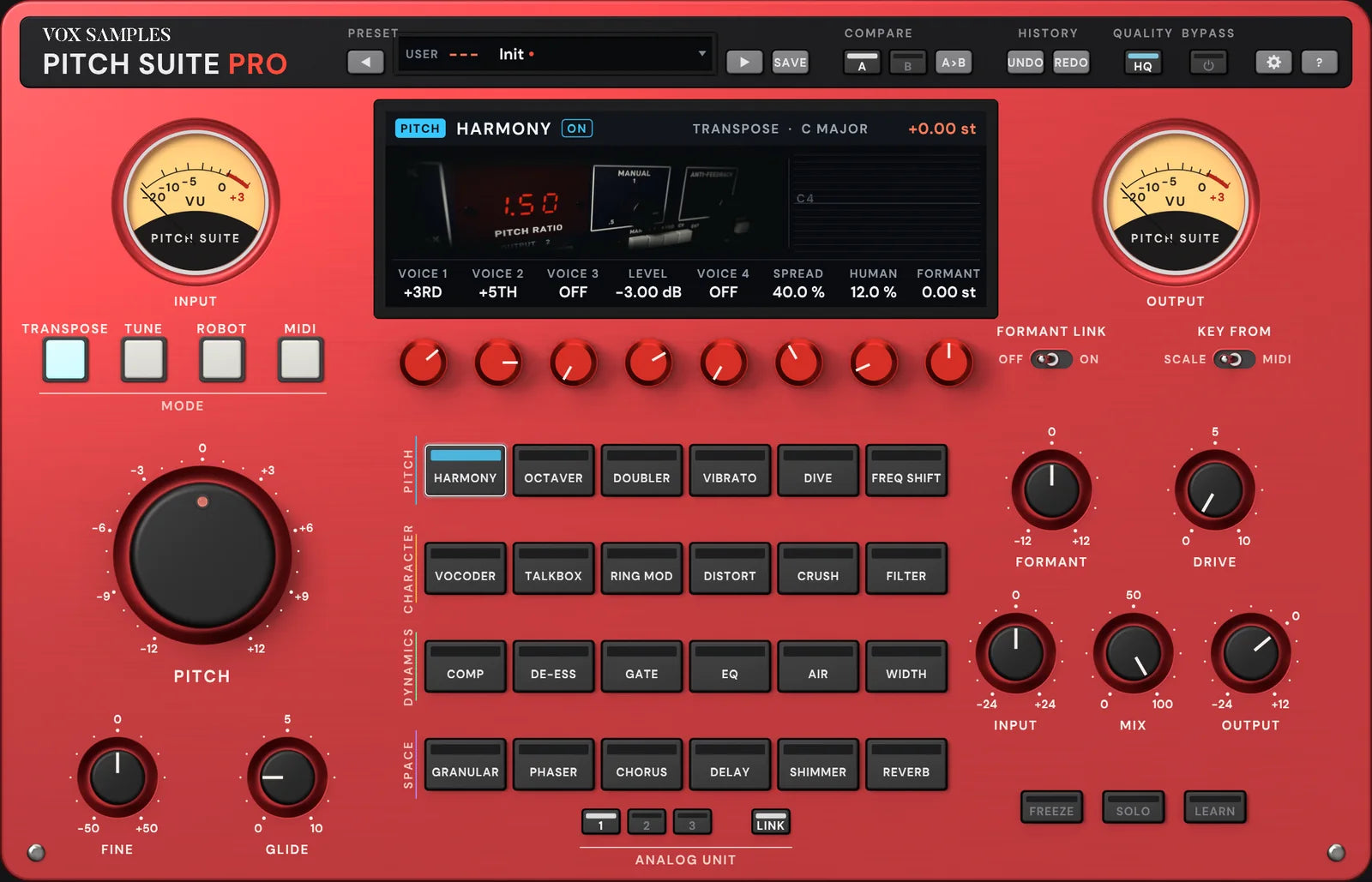
Task: Open help with the question mark button
Action: (1319, 62)
